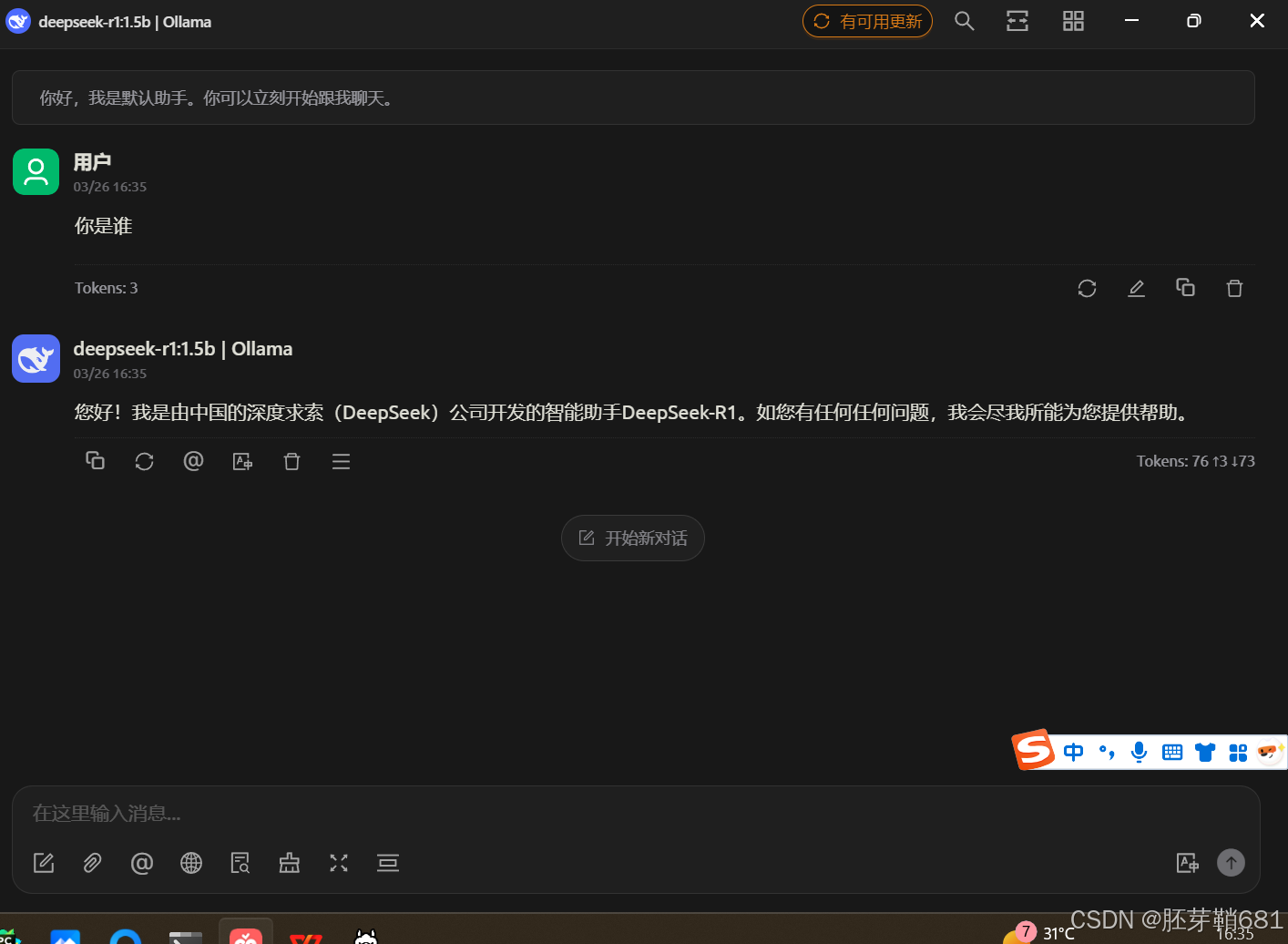Image resolution: width=1288 pixels, height=944 pixels.
Task: Click the @ model mention icon in the input toolbar
Action: [141, 863]
